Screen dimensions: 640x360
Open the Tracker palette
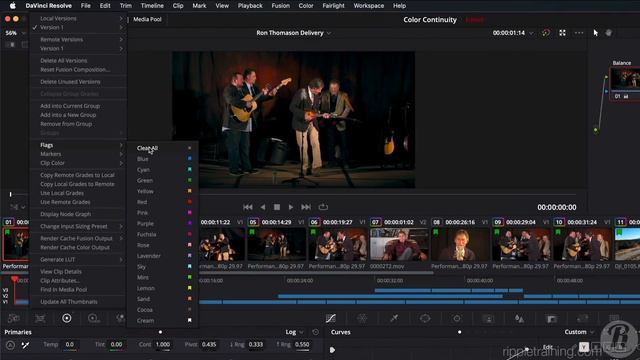click(456, 318)
